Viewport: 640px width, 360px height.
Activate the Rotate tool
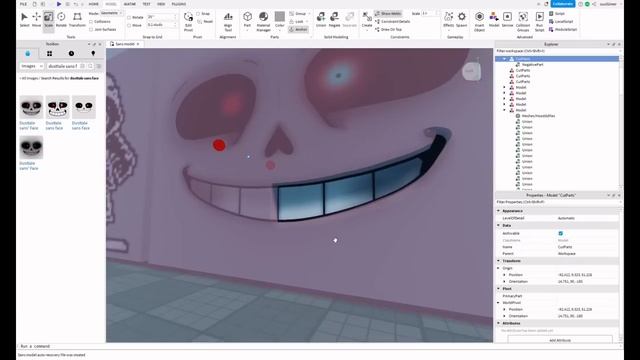(x=61, y=20)
